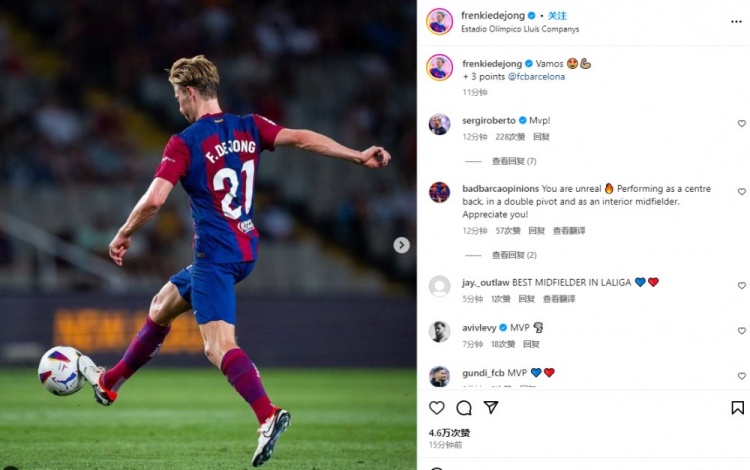Share post via paper plane icon
Viewport: 750px width, 470px height.
click(x=491, y=407)
